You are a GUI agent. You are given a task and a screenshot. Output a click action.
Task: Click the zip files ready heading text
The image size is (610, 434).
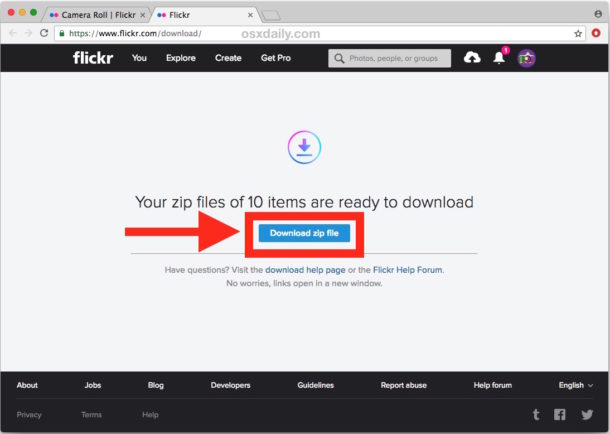click(304, 202)
